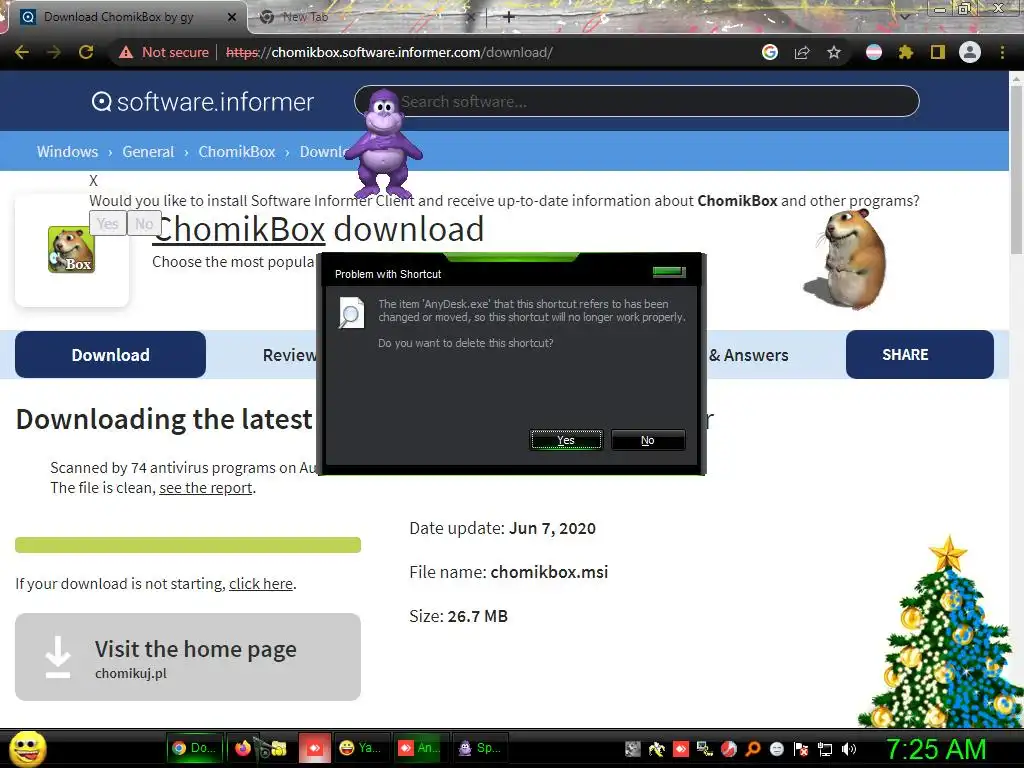This screenshot has width=1024, height=768.
Task: Launch Firefox from the taskbar
Action: pyautogui.click(x=242, y=748)
